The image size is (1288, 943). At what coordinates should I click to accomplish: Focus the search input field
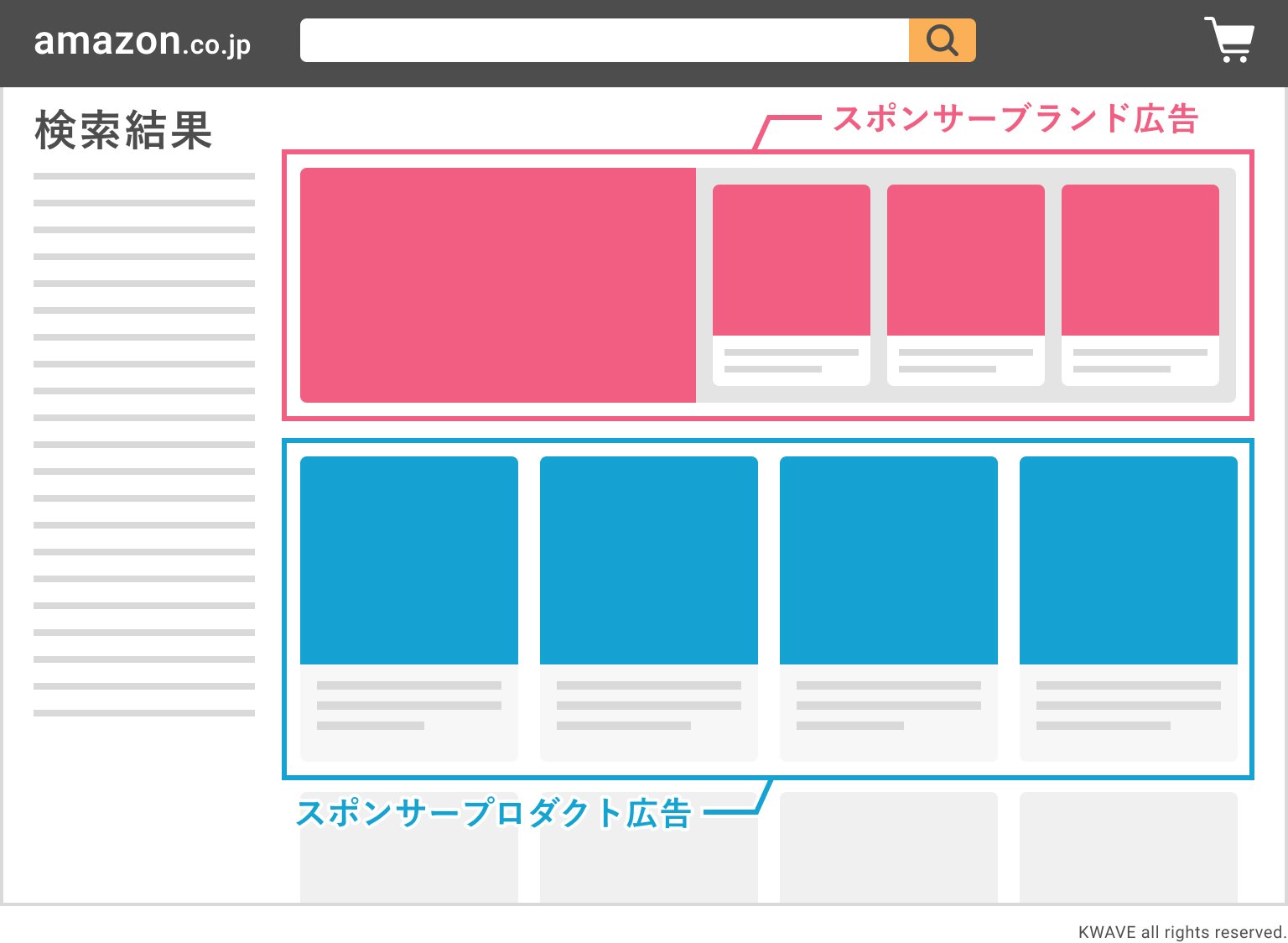click(x=605, y=40)
